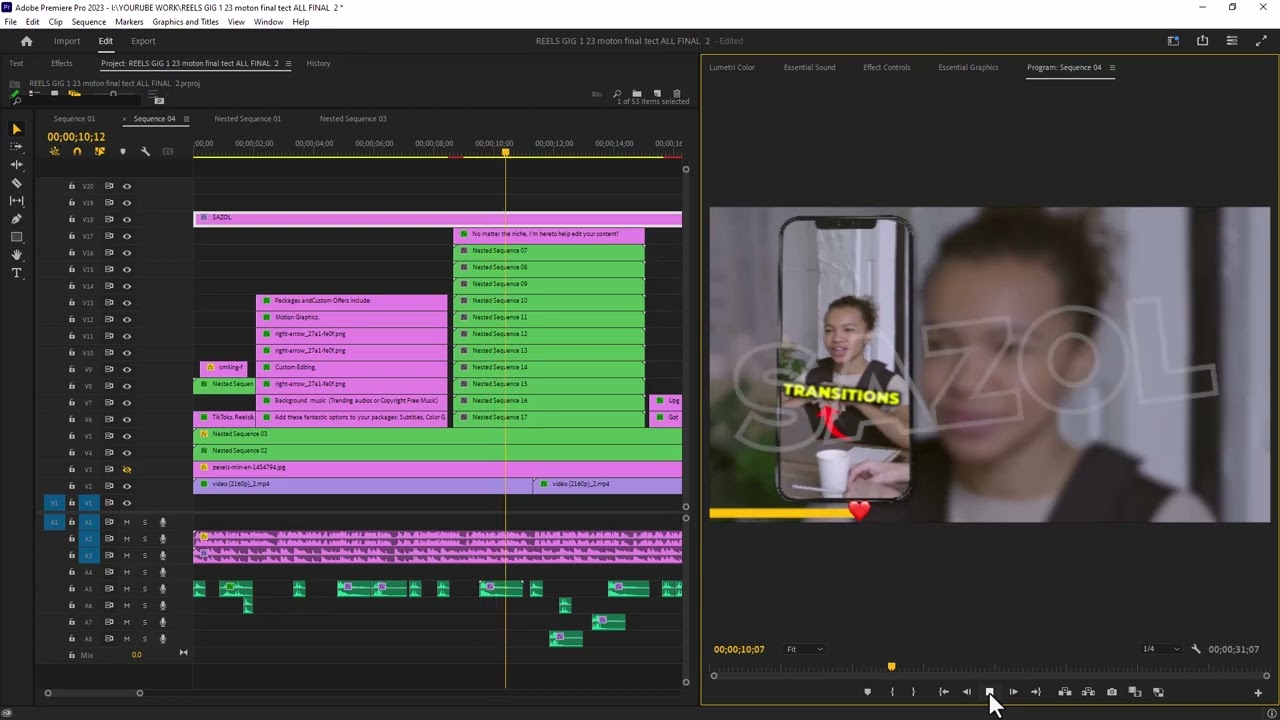This screenshot has height=720, width=1280.
Task: Click the Import workspace button
Action: [67, 41]
